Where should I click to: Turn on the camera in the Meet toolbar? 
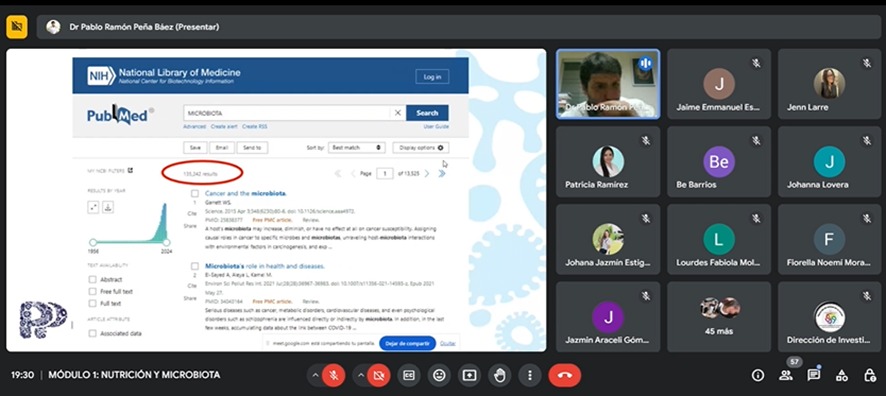point(379,375)
